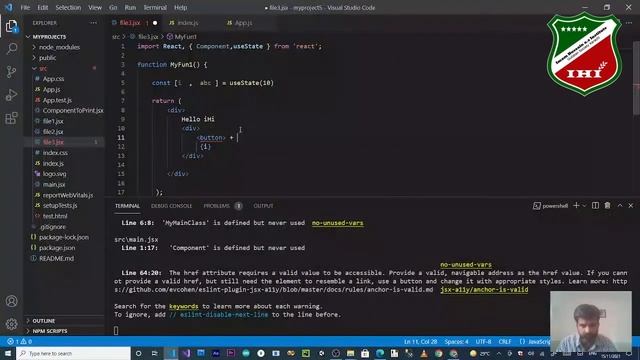Open Task View on the taskbar
640x360 pixels.
click(x=155, y=353)
